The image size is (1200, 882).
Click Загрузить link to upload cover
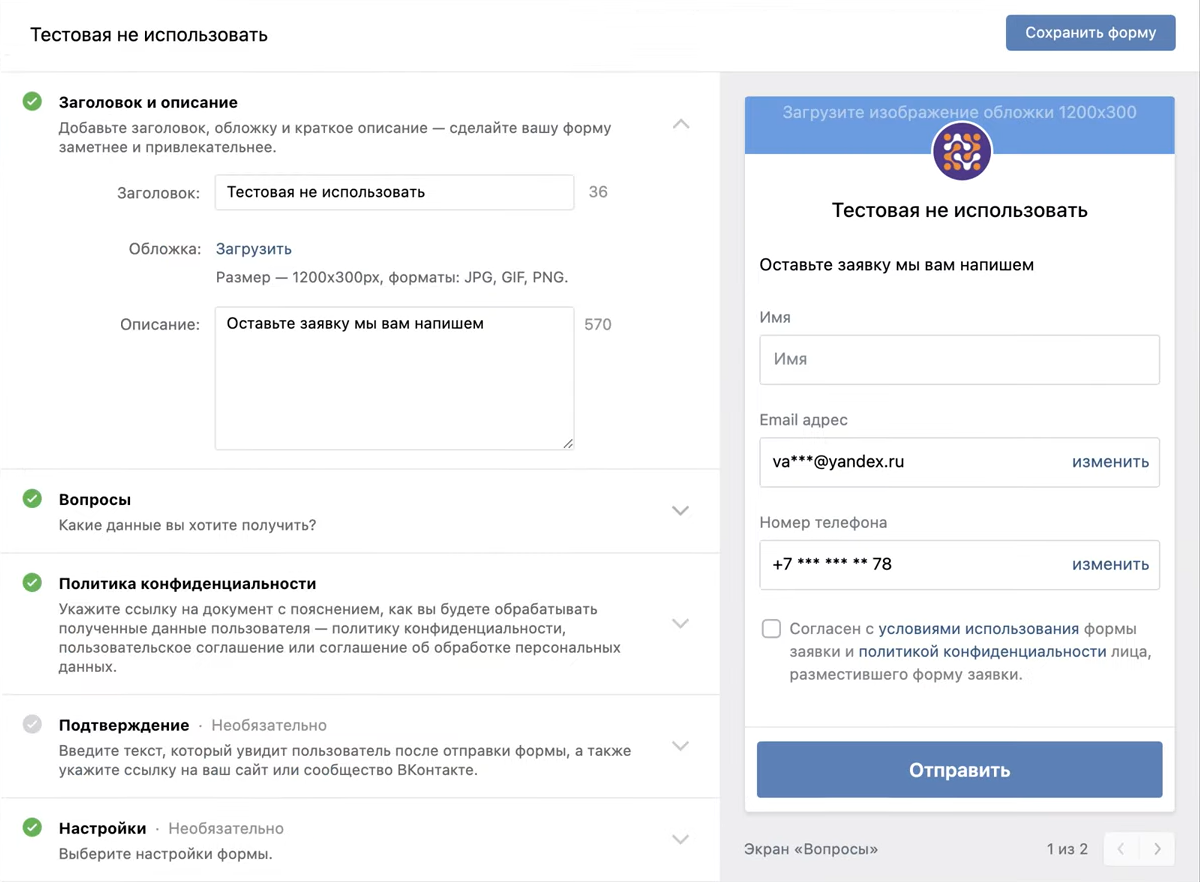(254, 249)
